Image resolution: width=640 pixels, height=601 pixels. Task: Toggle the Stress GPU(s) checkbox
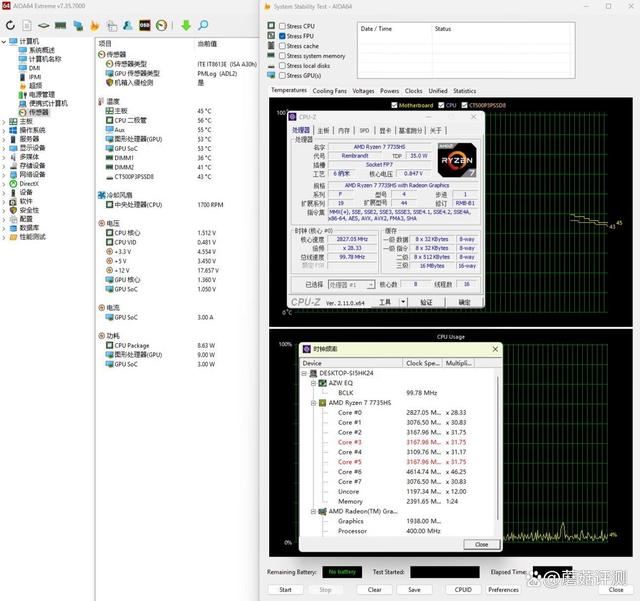(x=281, y=75)
